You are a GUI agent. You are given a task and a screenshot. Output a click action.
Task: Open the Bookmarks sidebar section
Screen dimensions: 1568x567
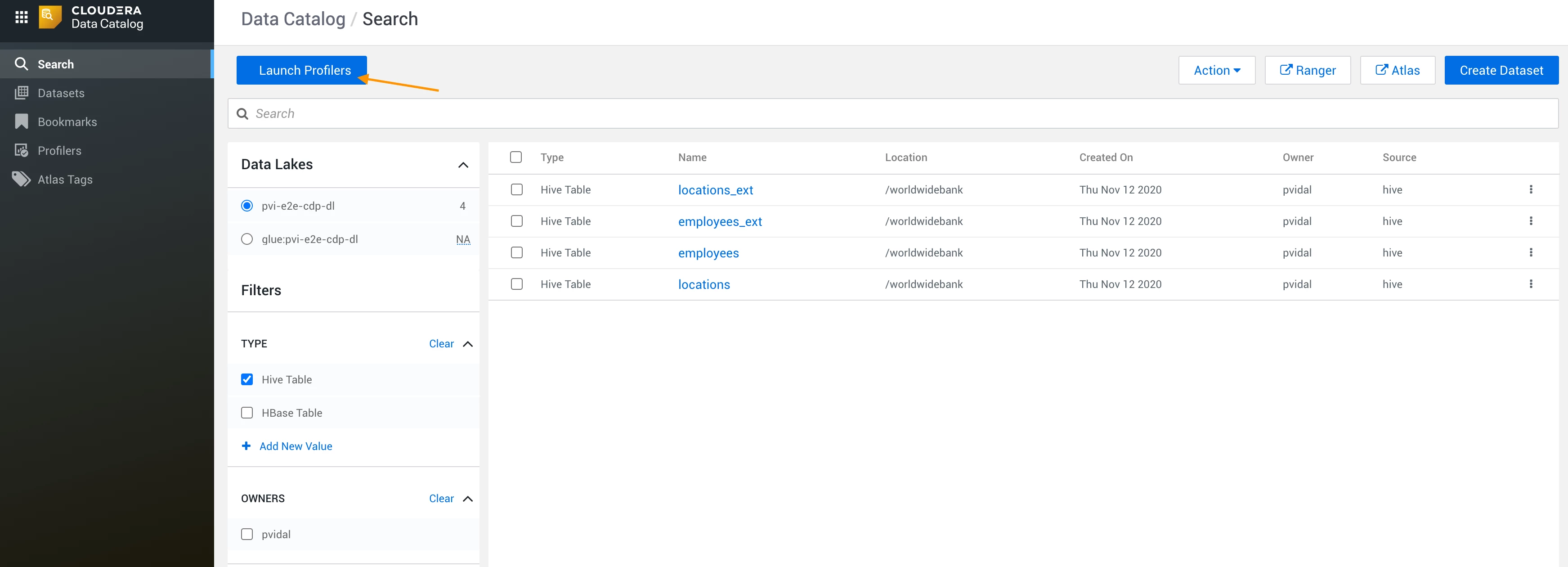coord(67,122)
